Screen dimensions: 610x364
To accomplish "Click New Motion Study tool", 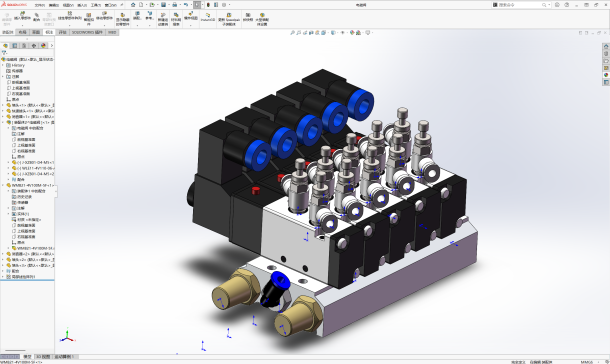I will [x=163, y=19].
